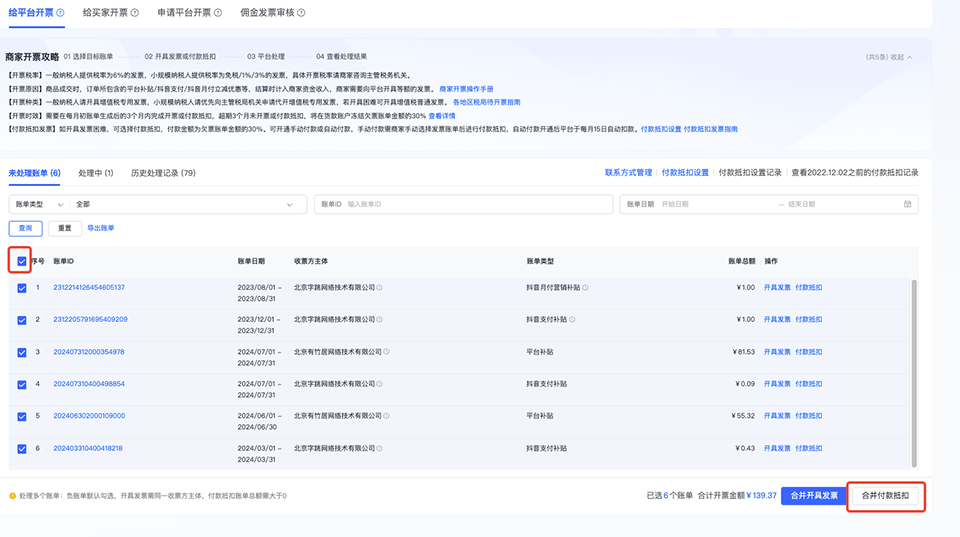960x537 pixels.
Task: Switch to 处理中 (1) tab
Action: tap(96, 173)
